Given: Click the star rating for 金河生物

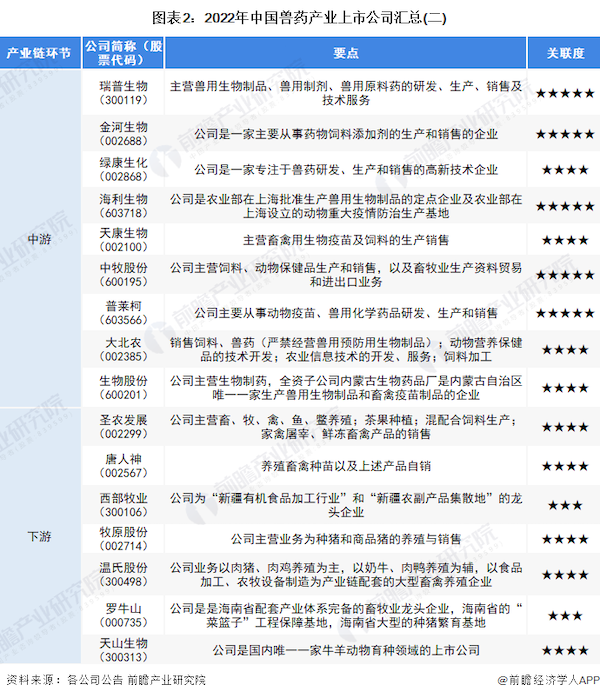Looking at the screenshot, I should click(565, 134).
